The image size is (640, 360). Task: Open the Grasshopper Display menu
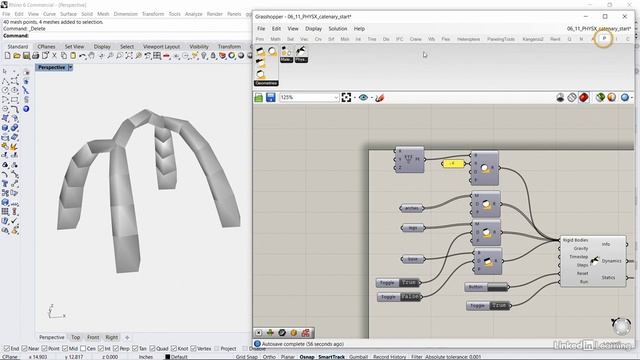coord(313,29)
